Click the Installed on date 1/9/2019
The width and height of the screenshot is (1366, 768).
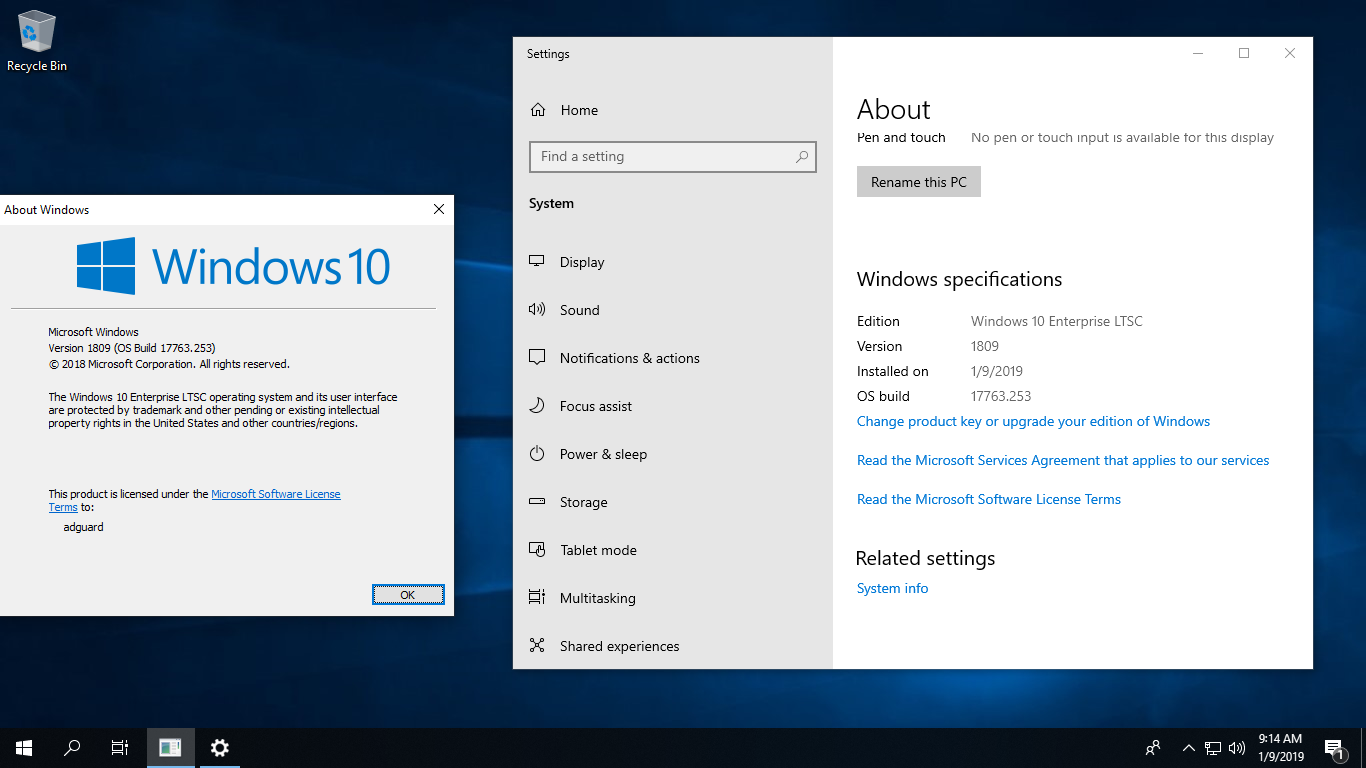tap(997, 372)
